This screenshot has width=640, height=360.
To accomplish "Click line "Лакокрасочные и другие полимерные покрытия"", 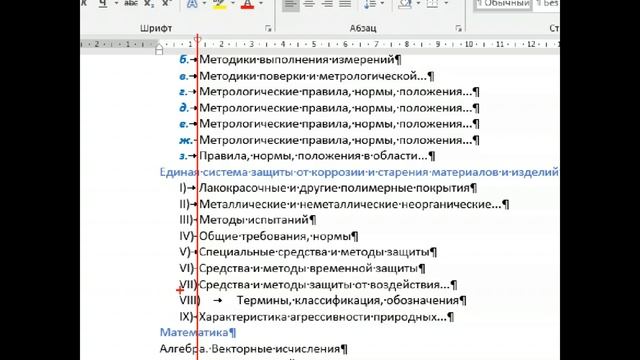I will (334, 188).
